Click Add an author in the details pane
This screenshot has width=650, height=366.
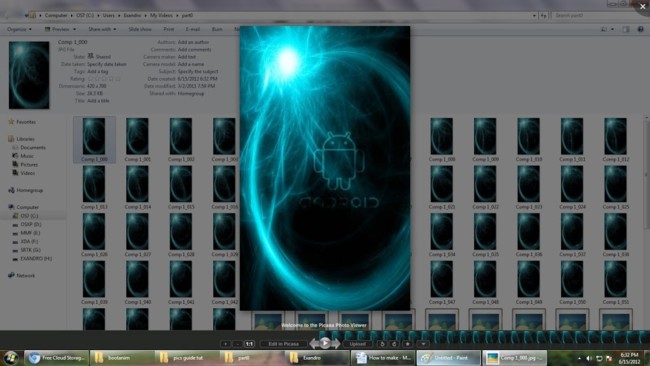193,42
